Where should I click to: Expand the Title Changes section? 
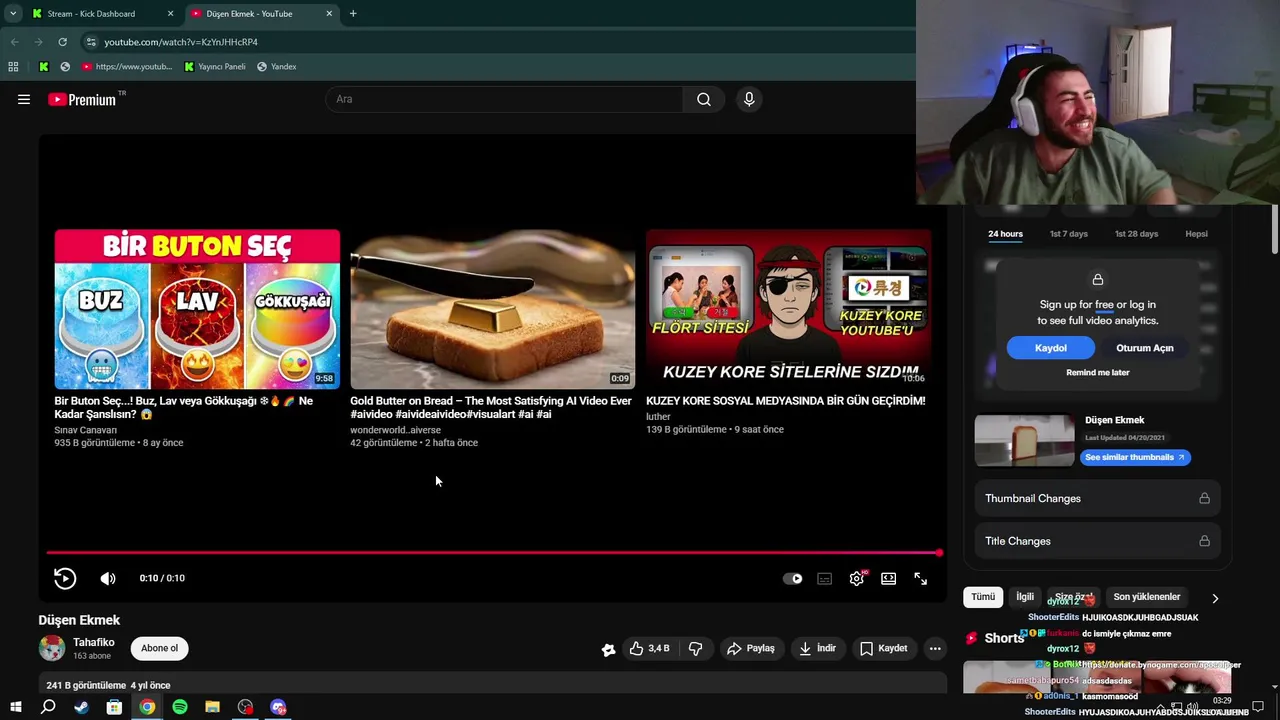pyautogui.click(x=1097, y=541)
